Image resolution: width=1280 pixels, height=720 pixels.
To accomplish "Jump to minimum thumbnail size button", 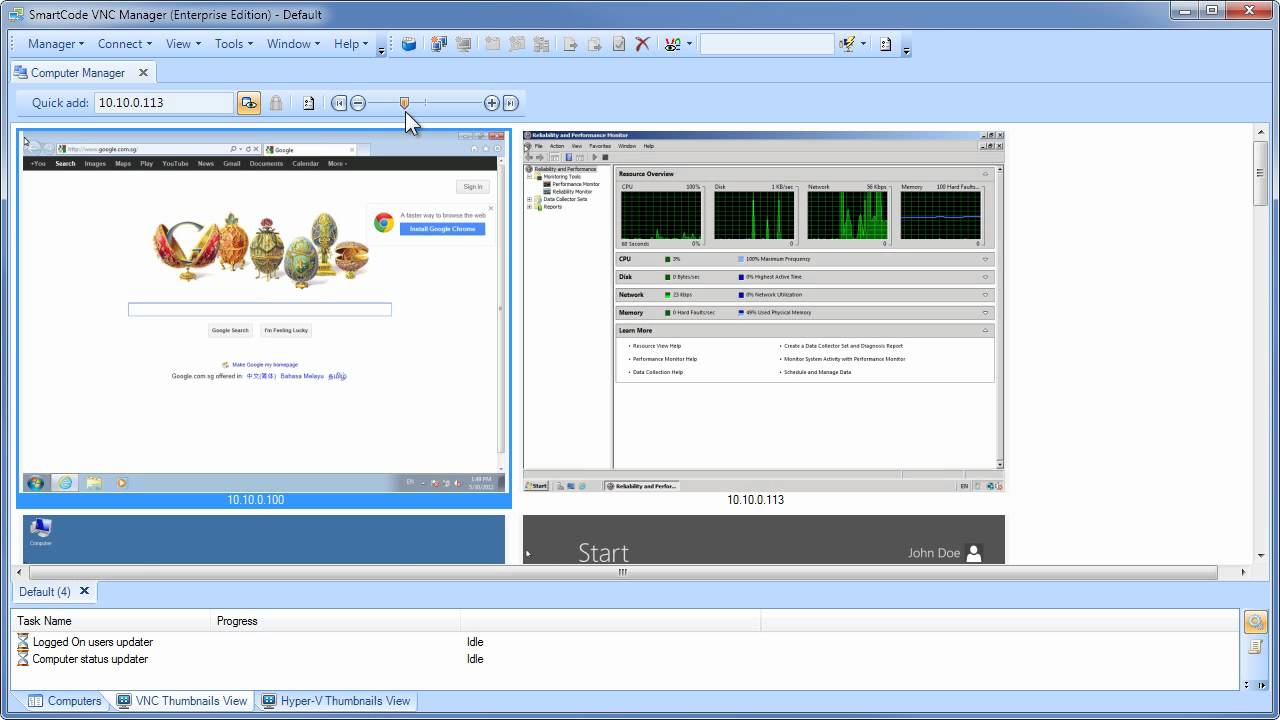I will point(339,103).
